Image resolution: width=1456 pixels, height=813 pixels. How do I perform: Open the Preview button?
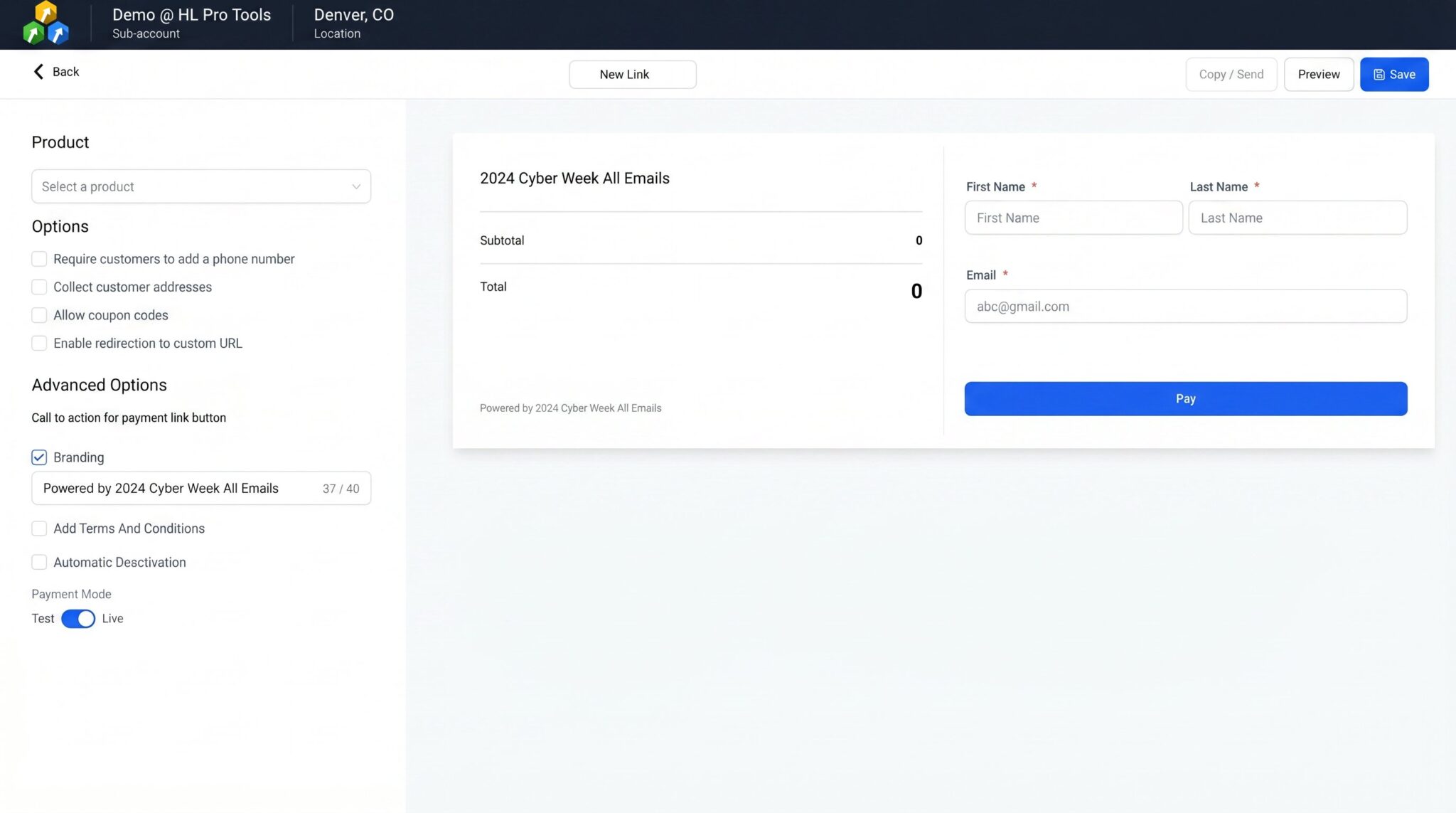[1319, 75]
